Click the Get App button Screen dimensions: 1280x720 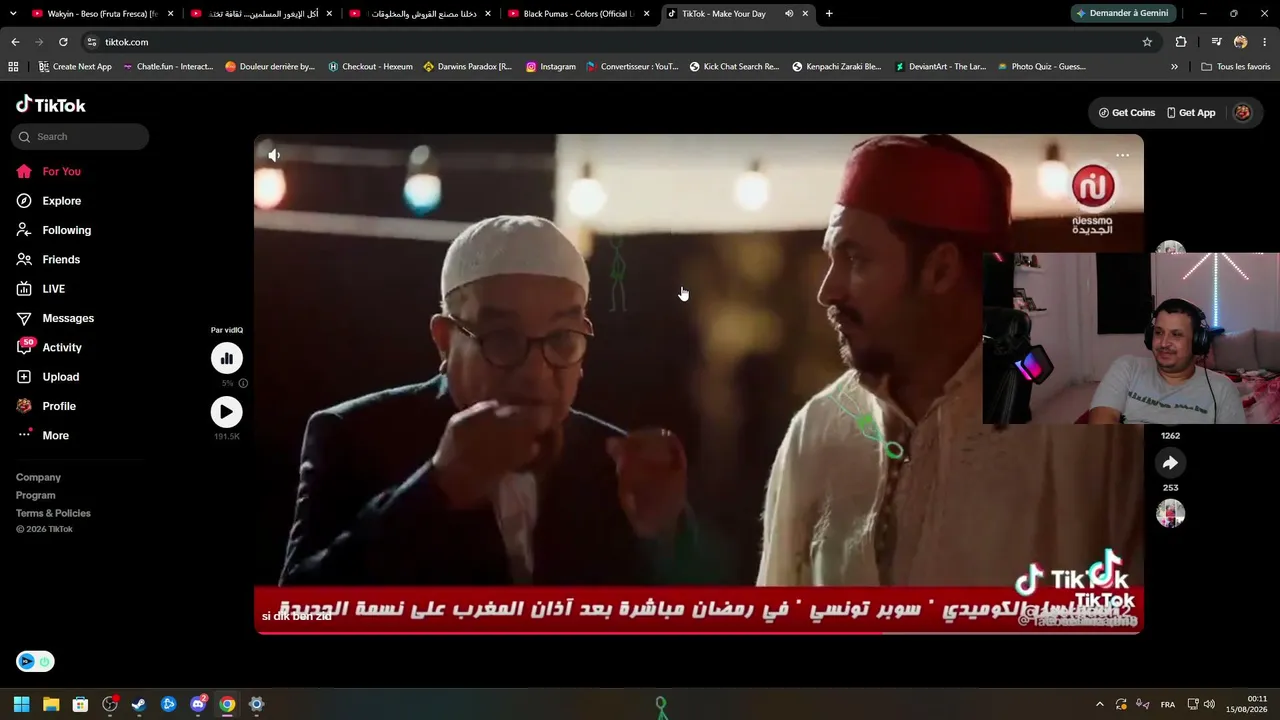pyautogui.click(x=1191, y=113)
